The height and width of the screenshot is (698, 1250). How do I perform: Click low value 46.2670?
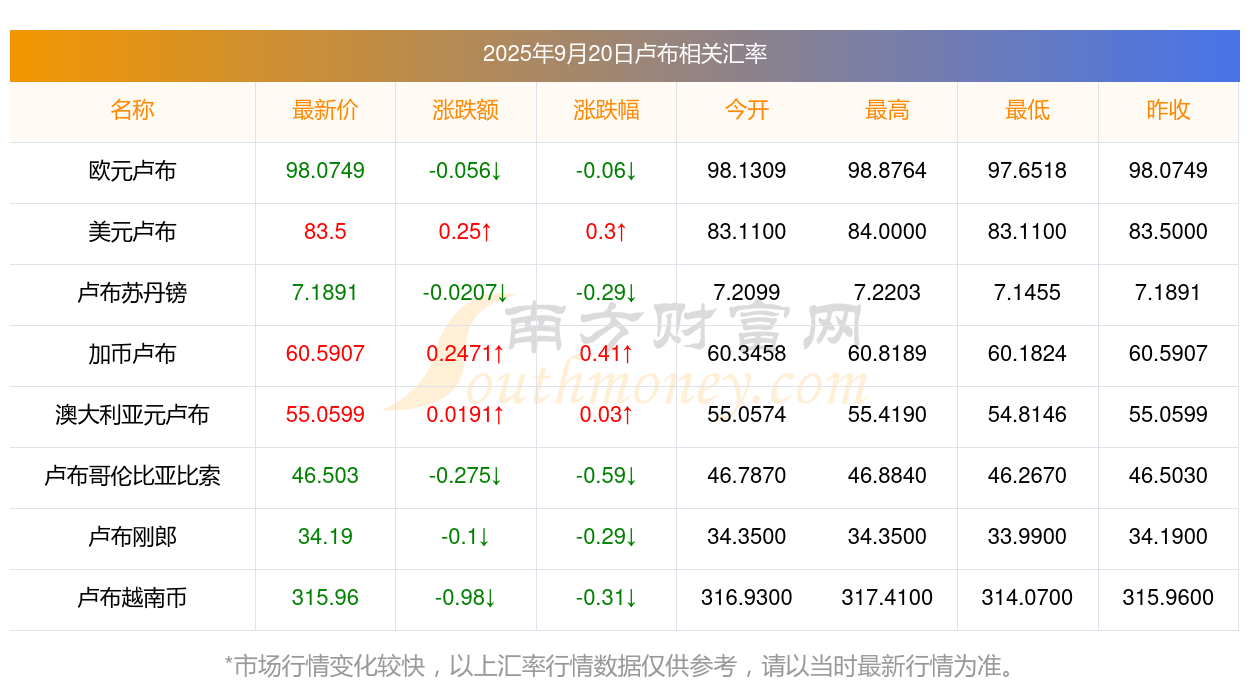pos(1028,476)
